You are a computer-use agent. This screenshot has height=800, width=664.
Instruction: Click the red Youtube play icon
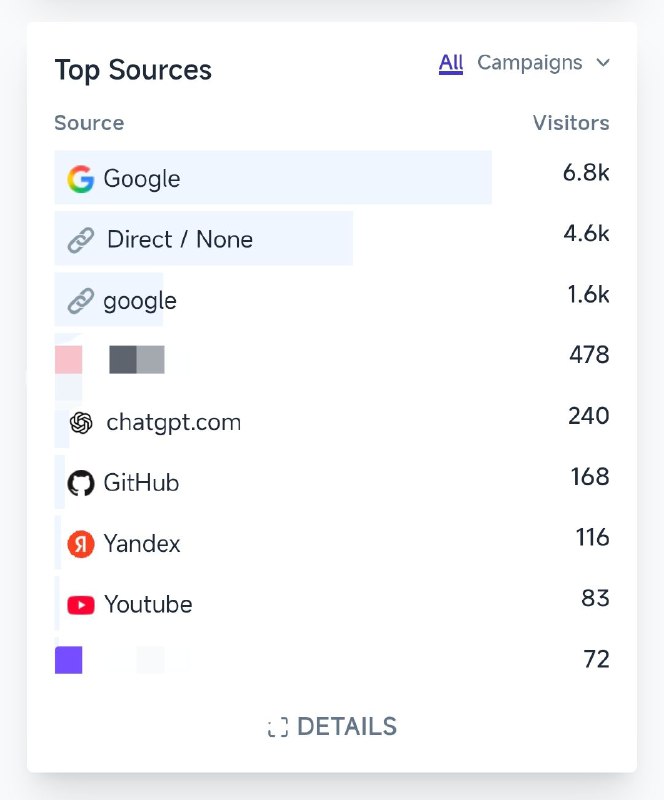pyautogui.click(x=80, y=605)
